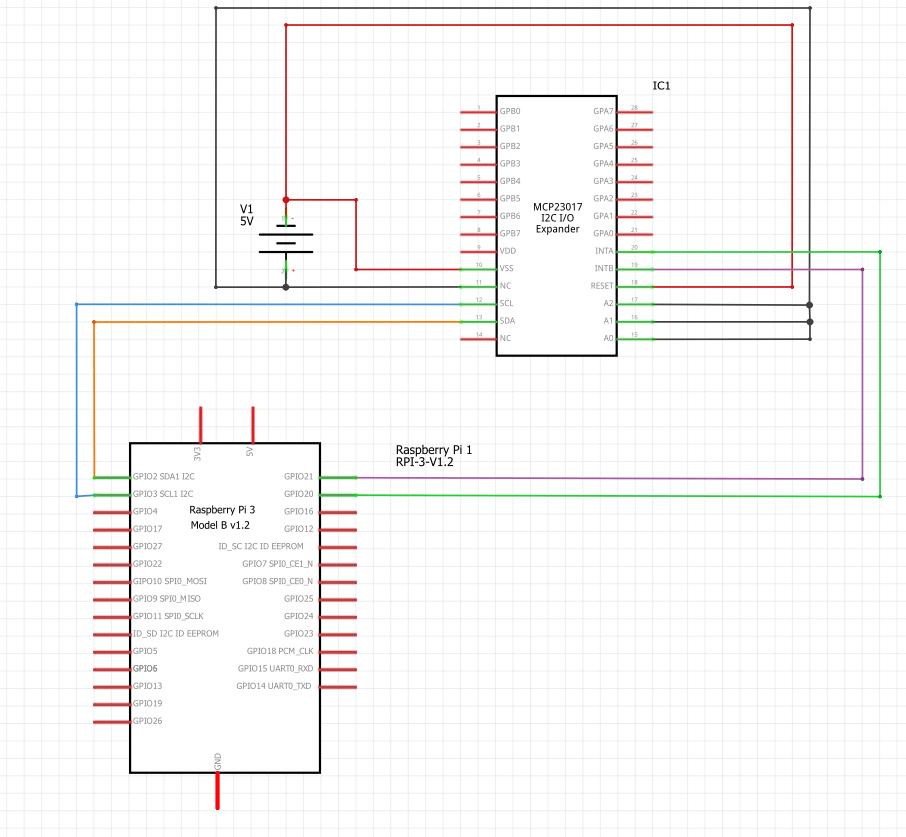Click the GPIO15 UART0_RXD pin label
Image resolution: width=906 pixels, height=837 pixels.
tap(276, 668)
